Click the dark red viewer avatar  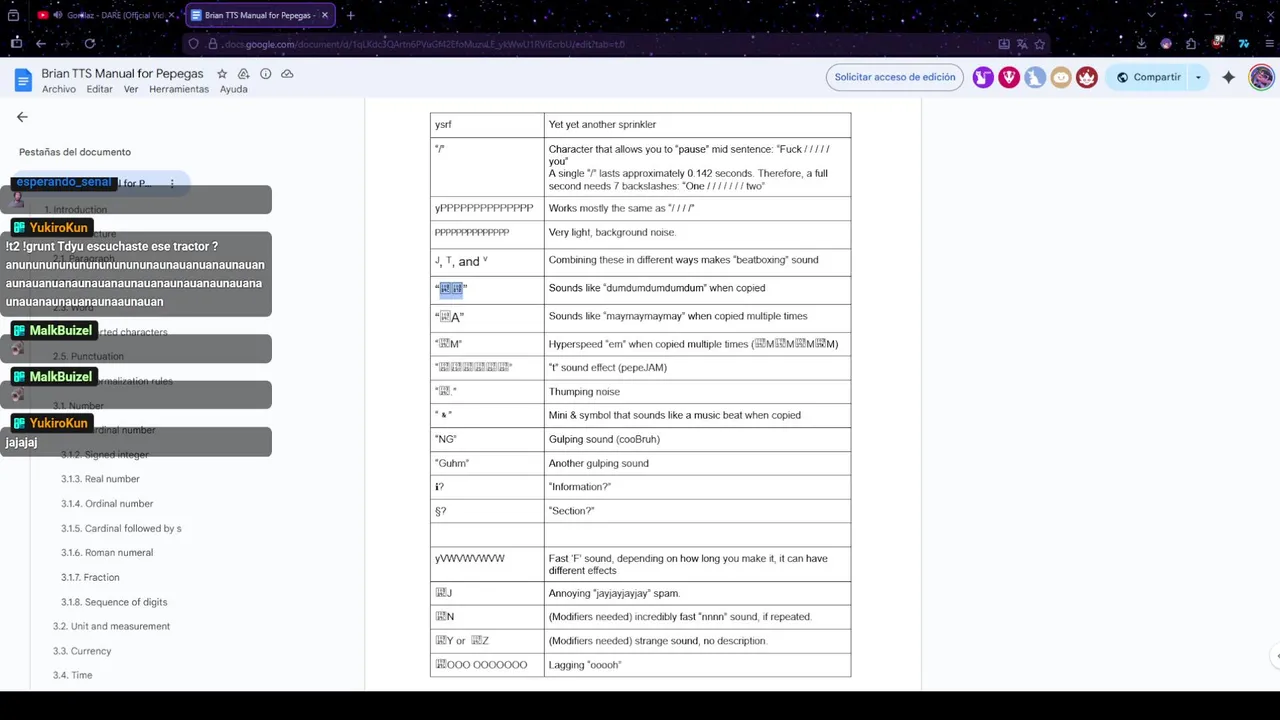(1087, 77)
